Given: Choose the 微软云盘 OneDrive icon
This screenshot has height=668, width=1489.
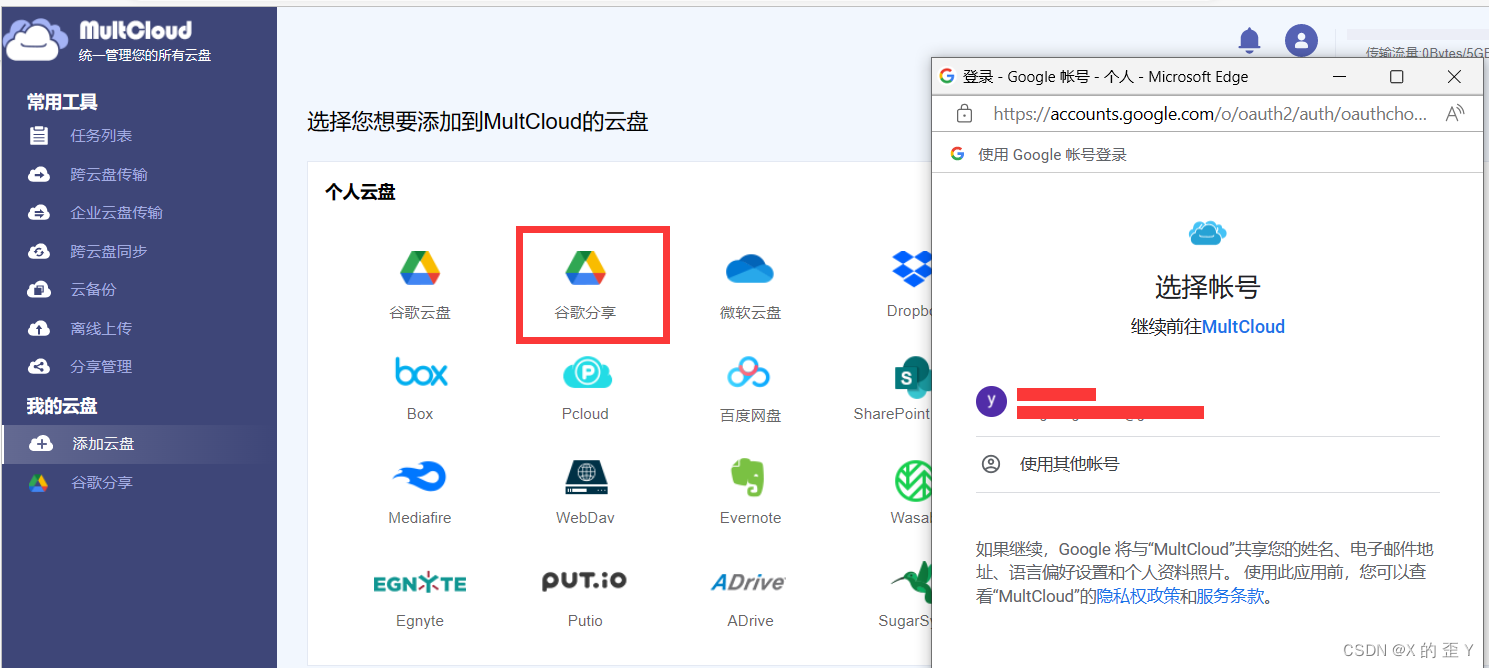Looking at the screenshot, I should point(750,269).
